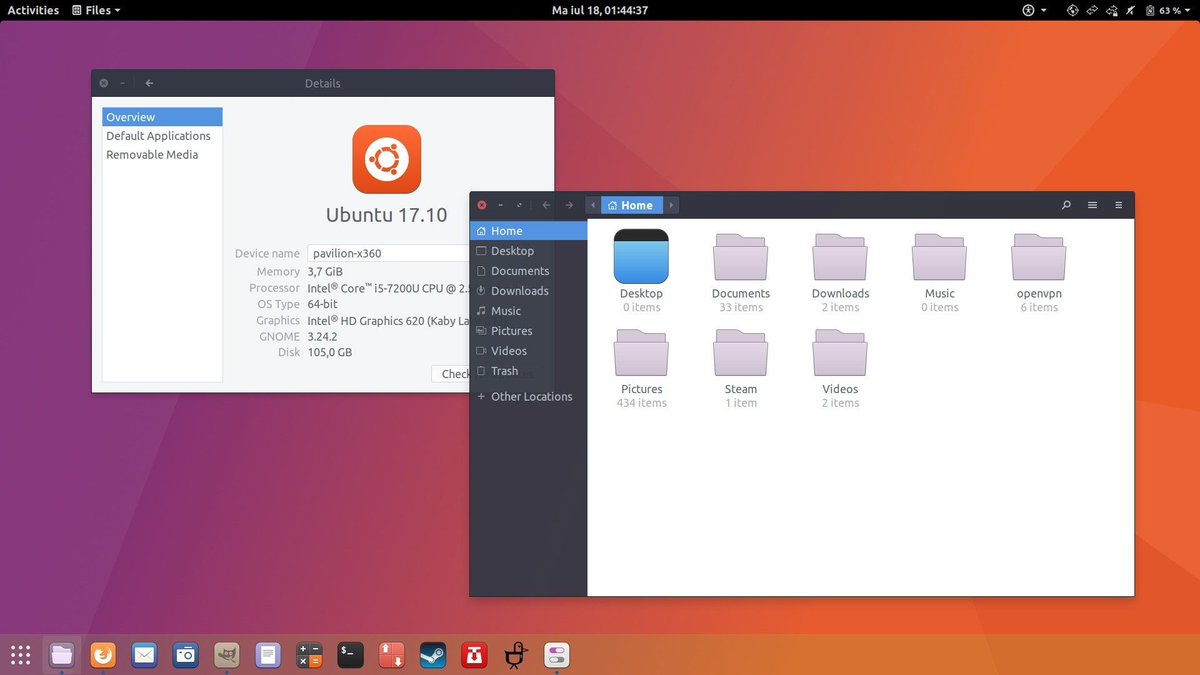Open the Files hamburger menu icon
Viewport: 1200px width, 675px height.
click(x=1118, y=205)
